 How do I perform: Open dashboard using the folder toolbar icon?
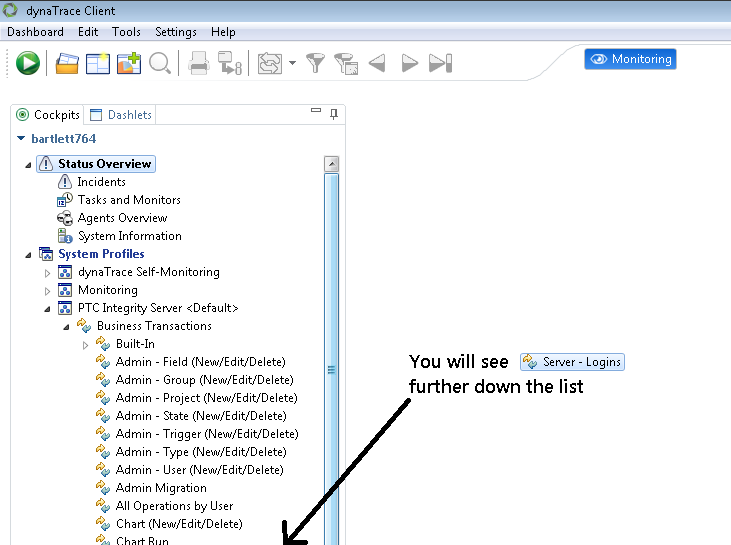point(67,64)
